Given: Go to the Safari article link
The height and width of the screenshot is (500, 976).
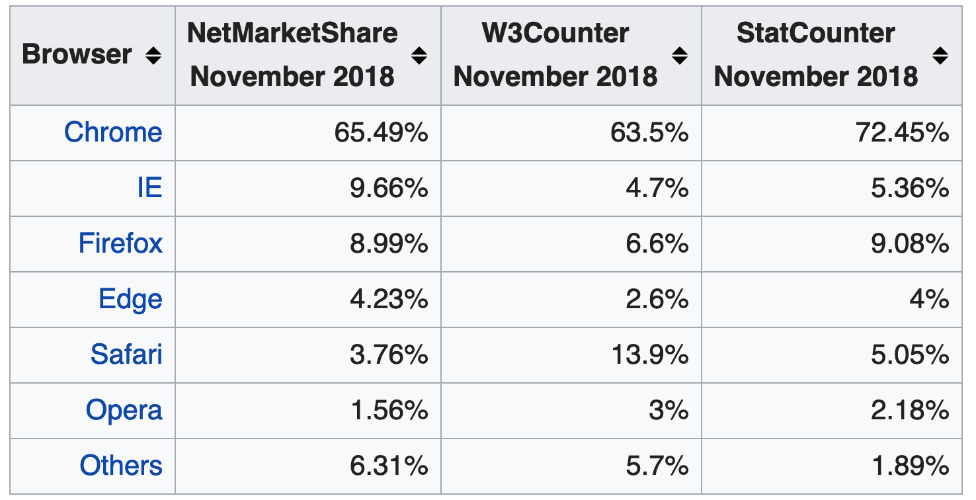Looking at the screenshot, I should coord(126,354).
